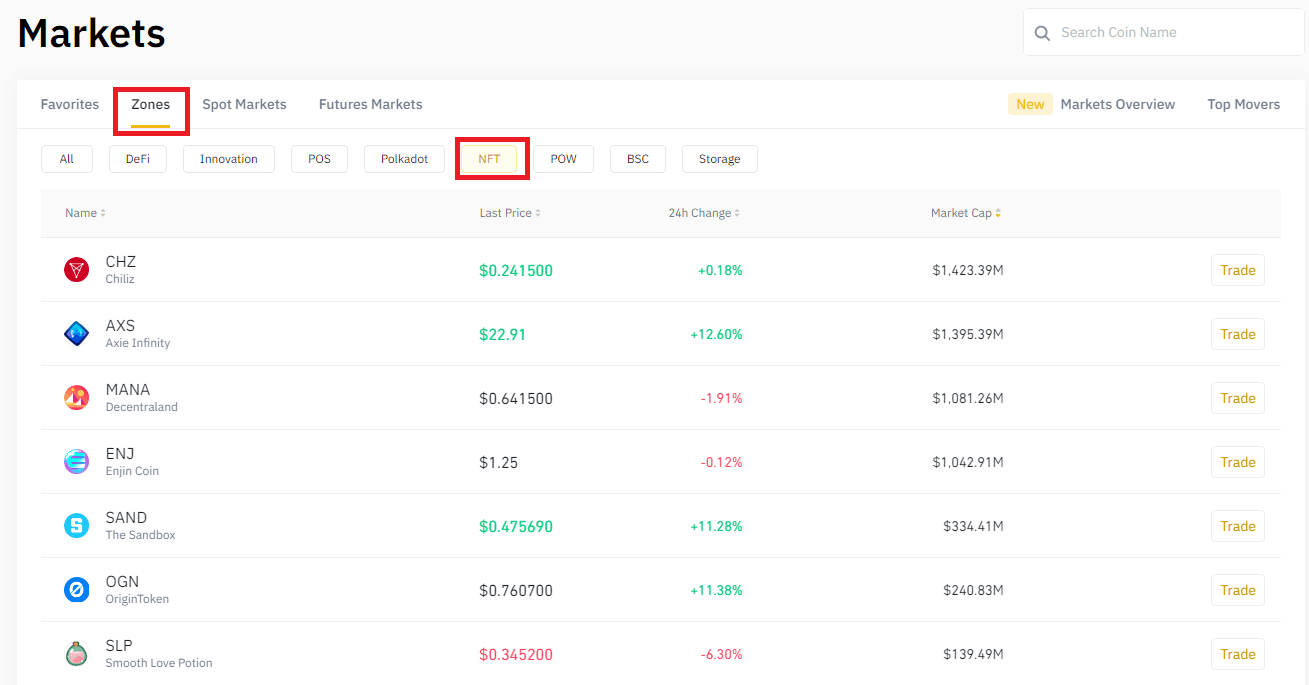
Task: Sort by Last Price column header
Action: (510, 213)
